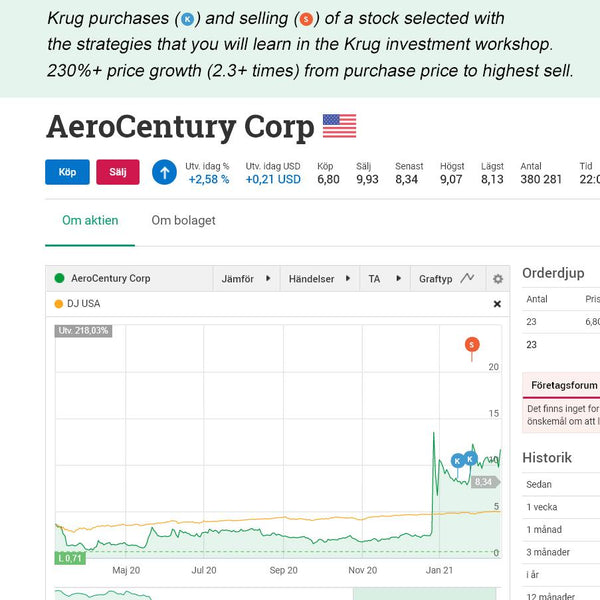Viewport: 600px width, 600px height.
Task: Click the blue Köp buy button
Action: [x=67, y=172]
